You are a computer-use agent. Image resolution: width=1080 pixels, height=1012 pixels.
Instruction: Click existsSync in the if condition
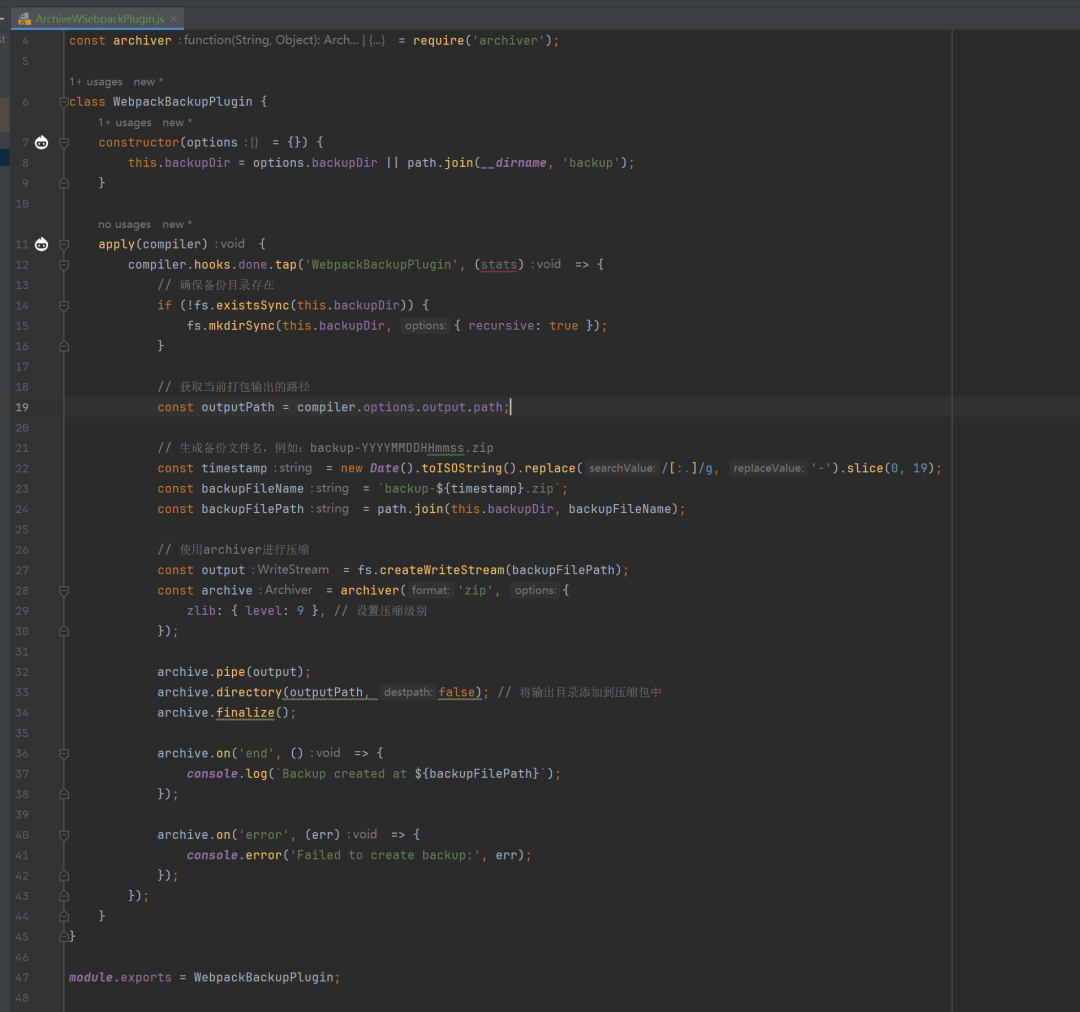pos(253,305)
